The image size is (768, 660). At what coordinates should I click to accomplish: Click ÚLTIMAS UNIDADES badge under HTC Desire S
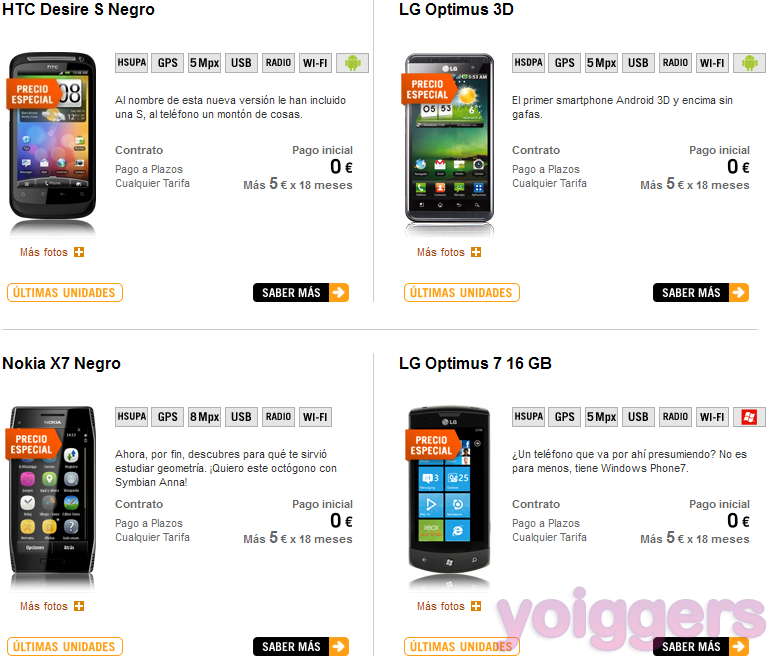[65, 292]
